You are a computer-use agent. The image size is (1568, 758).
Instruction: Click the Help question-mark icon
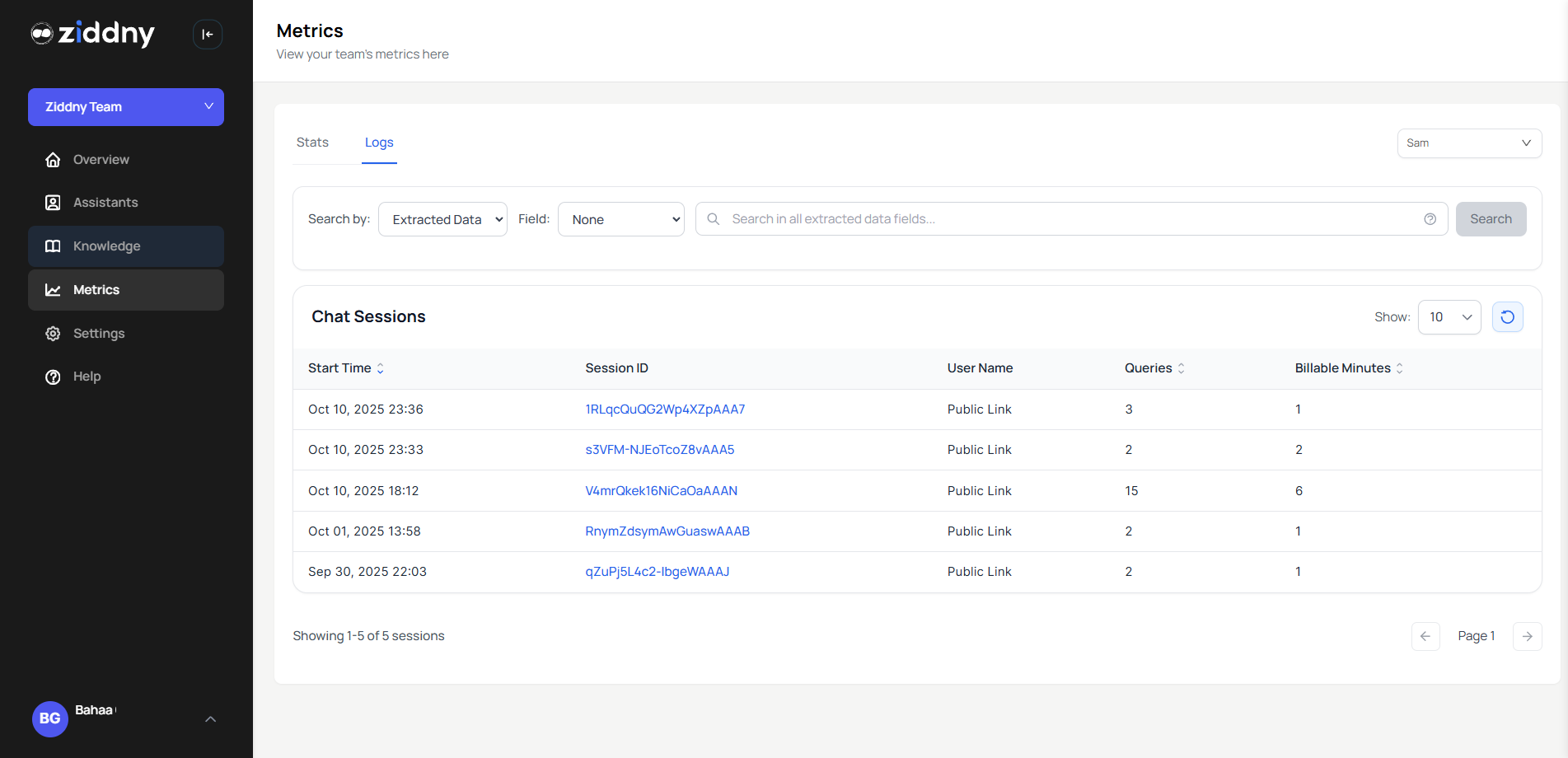[x=53, y=377]
